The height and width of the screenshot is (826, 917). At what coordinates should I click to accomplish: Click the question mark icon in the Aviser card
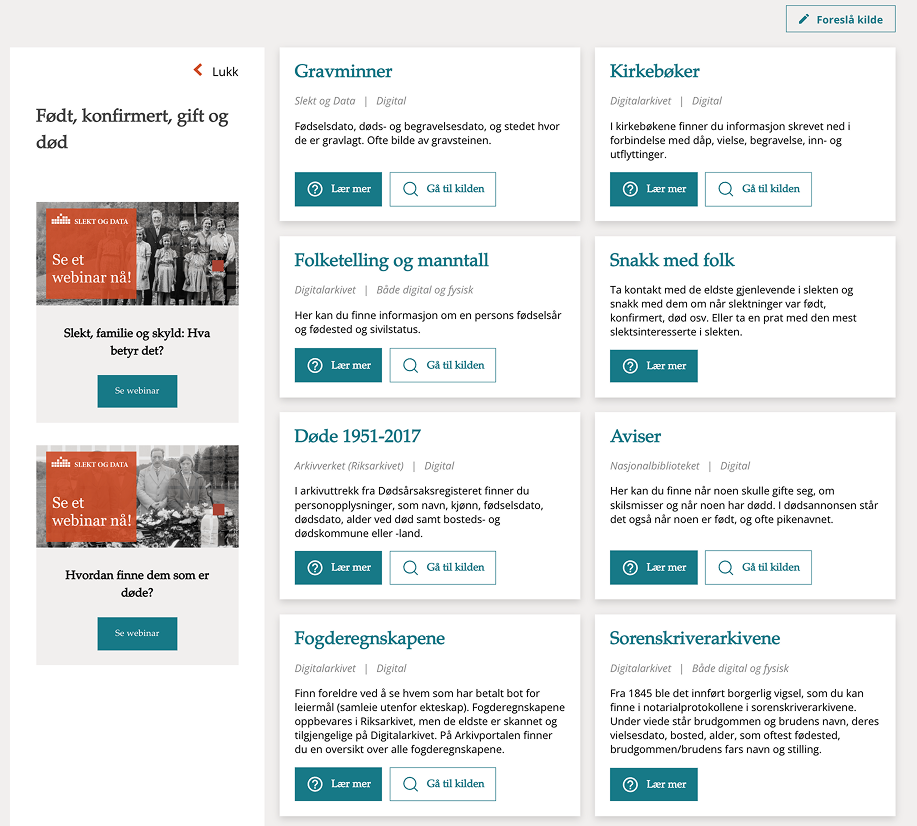point(630,567)
